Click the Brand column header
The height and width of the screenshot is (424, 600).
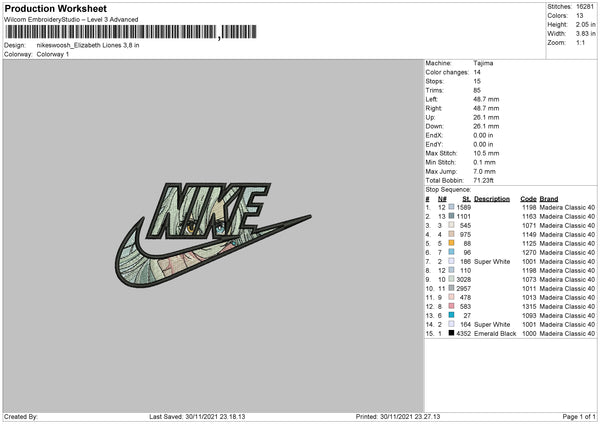(x=549, y=199)
